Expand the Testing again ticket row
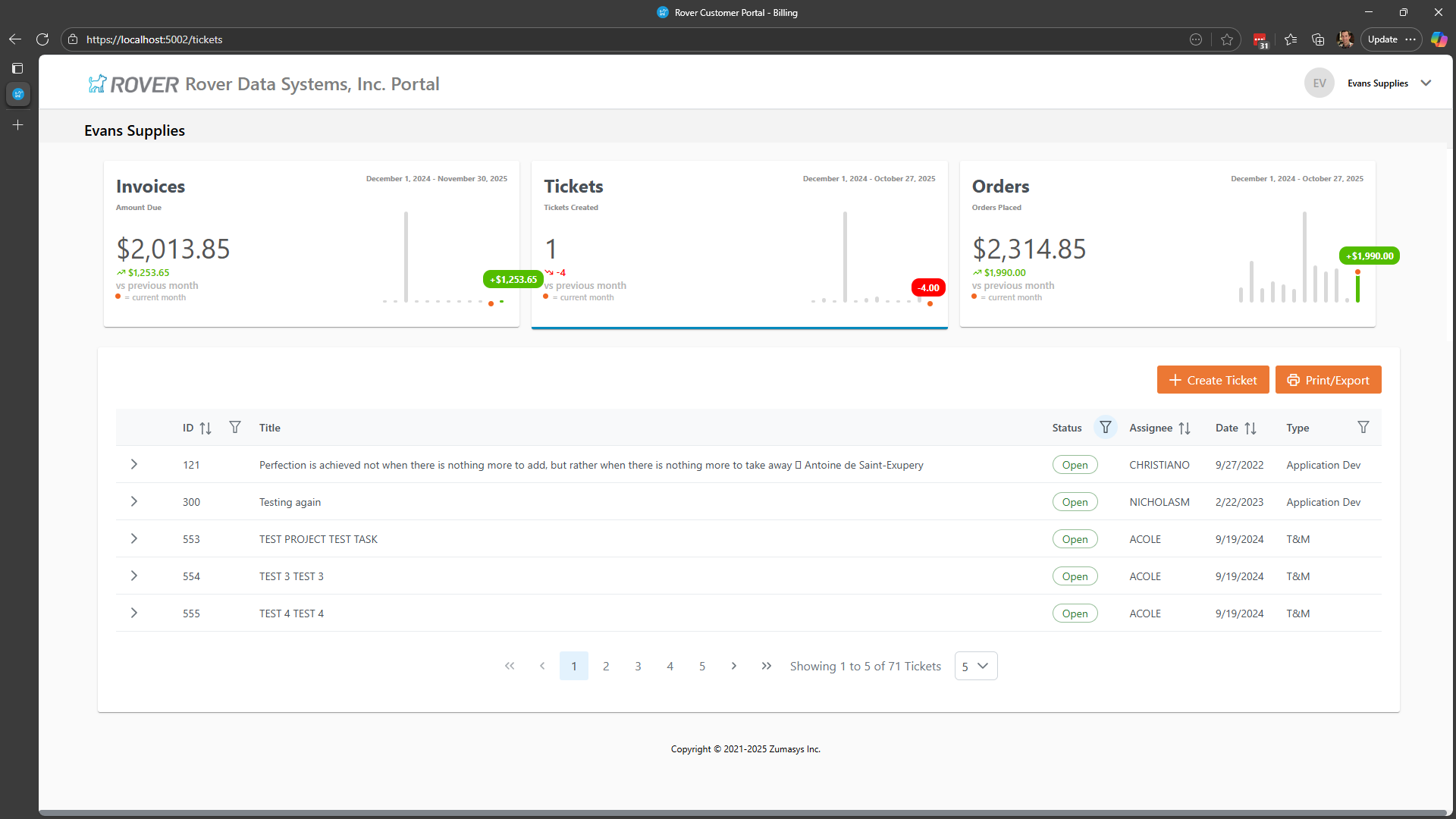Image resolution: width=1456 pixels, height=819 pixels. tap(134, 501)
